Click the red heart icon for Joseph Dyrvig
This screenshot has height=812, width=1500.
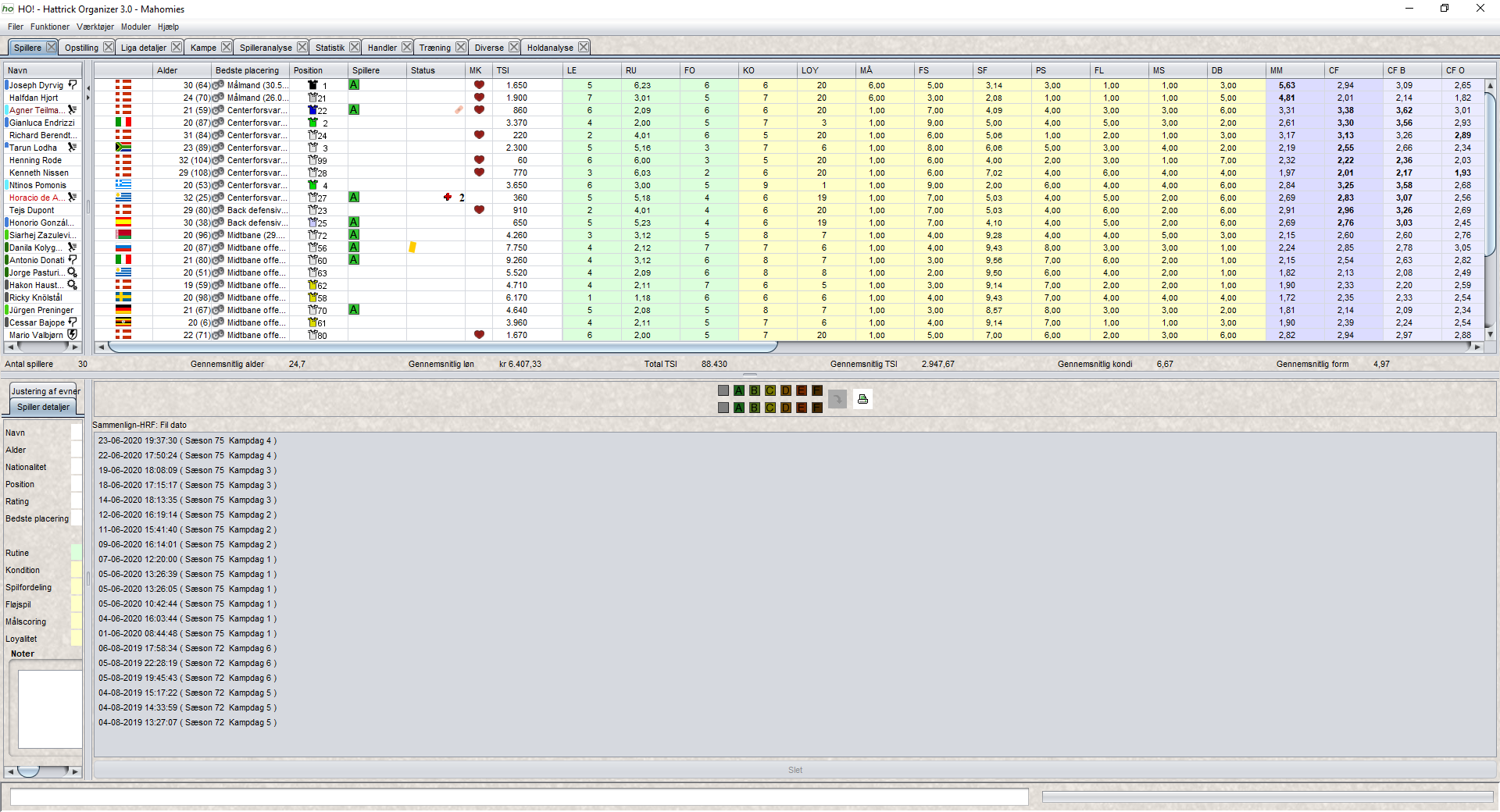(x=479, y=85)
